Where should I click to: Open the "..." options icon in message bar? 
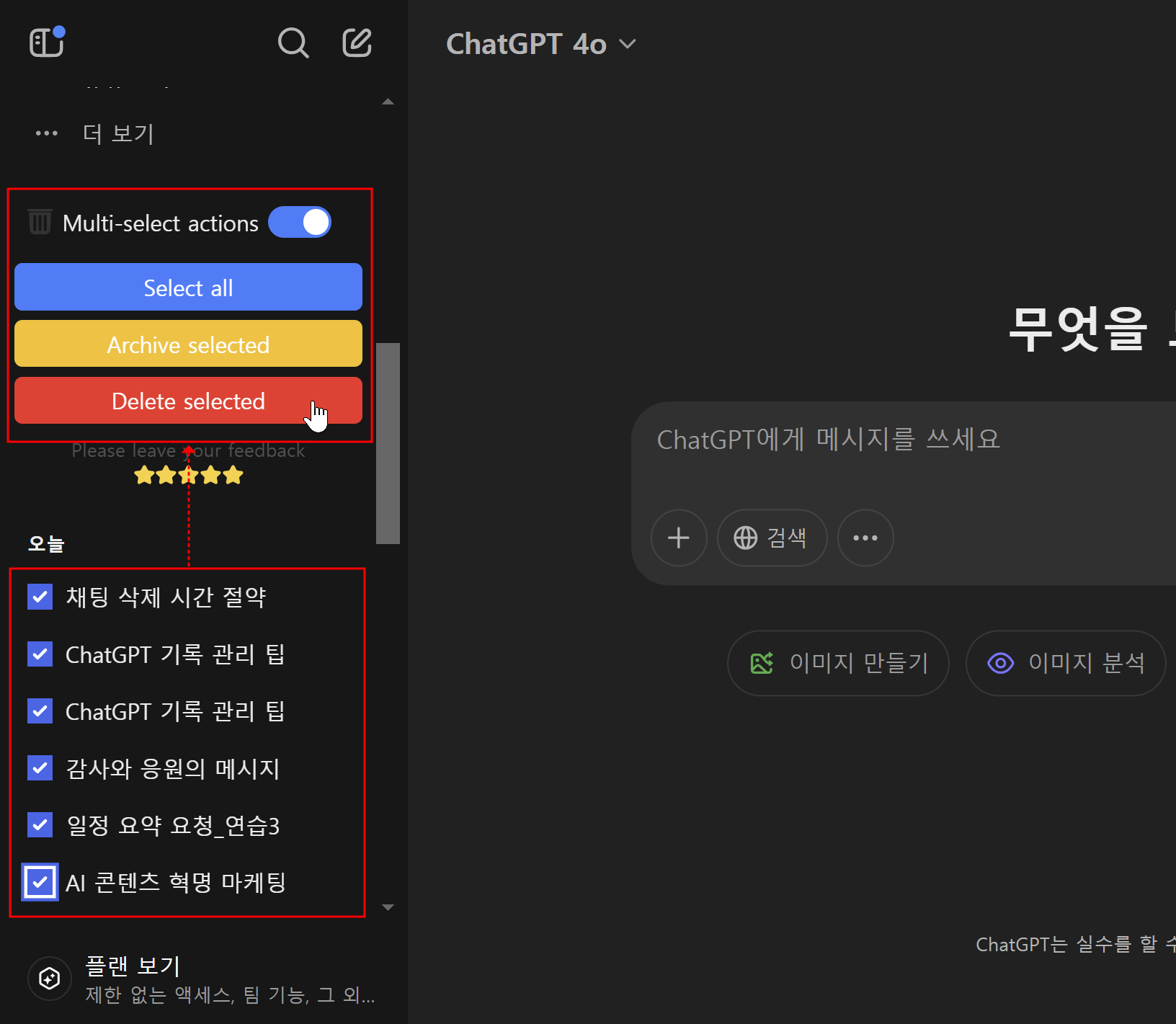coord(865,538)
